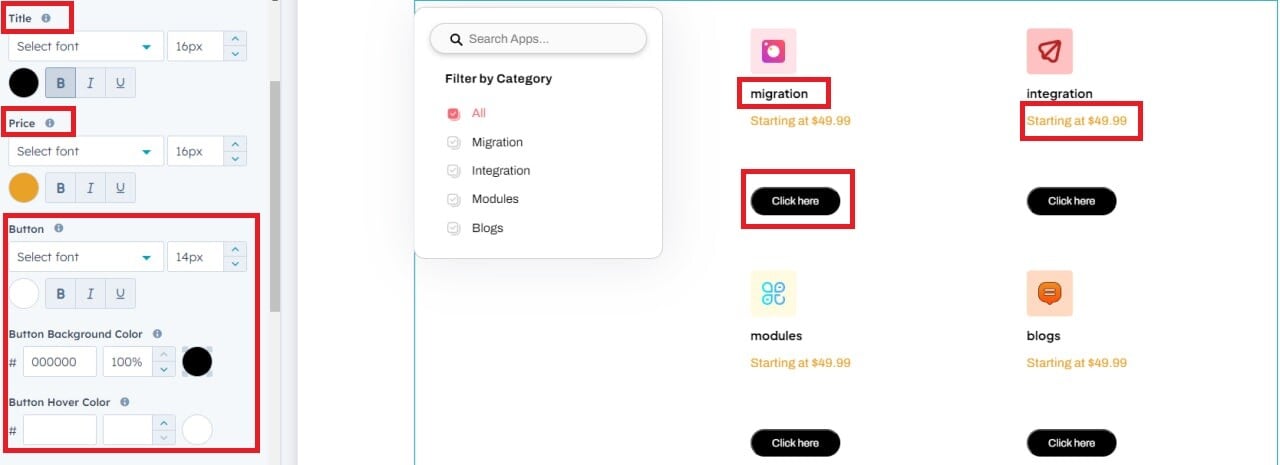Image resolution: width=1280 pixels, height=465 pixels.
Task: Click the paper plane integration icon
Action: click(1049, 51)
